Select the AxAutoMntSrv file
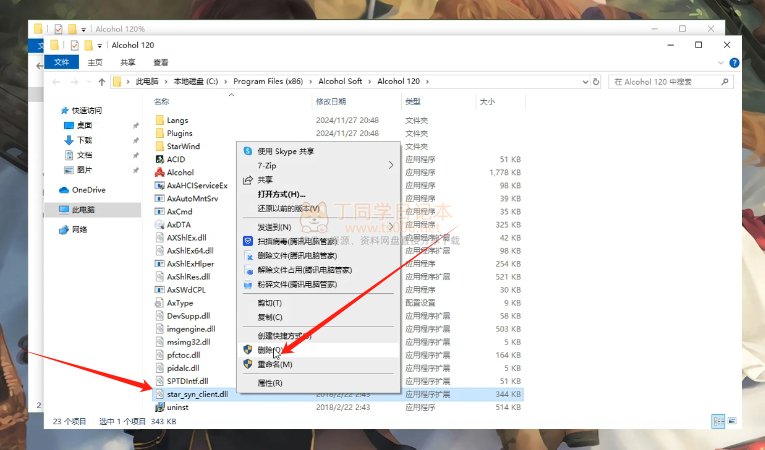 point(192,199)
